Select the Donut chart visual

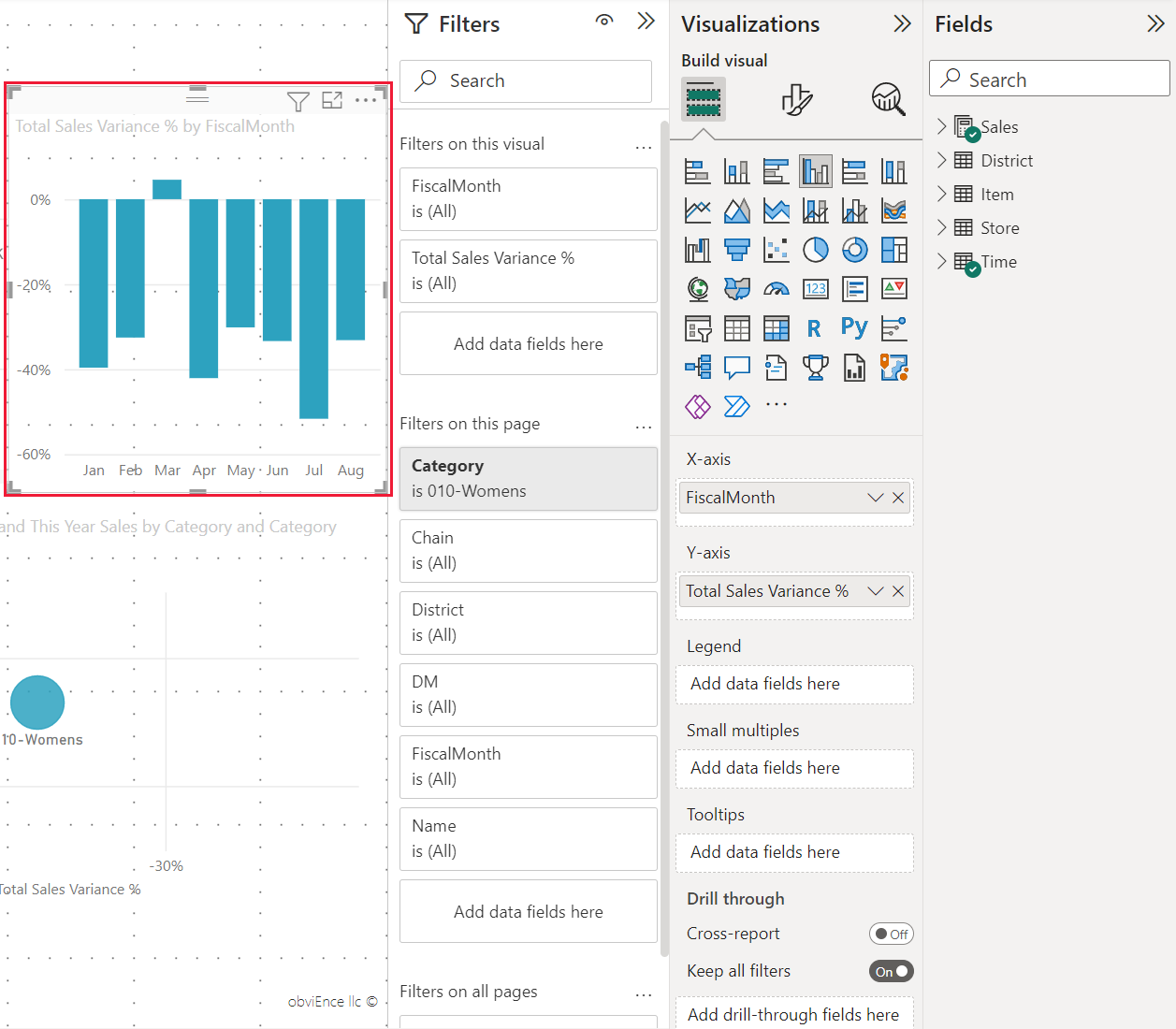tap(855, 250)
